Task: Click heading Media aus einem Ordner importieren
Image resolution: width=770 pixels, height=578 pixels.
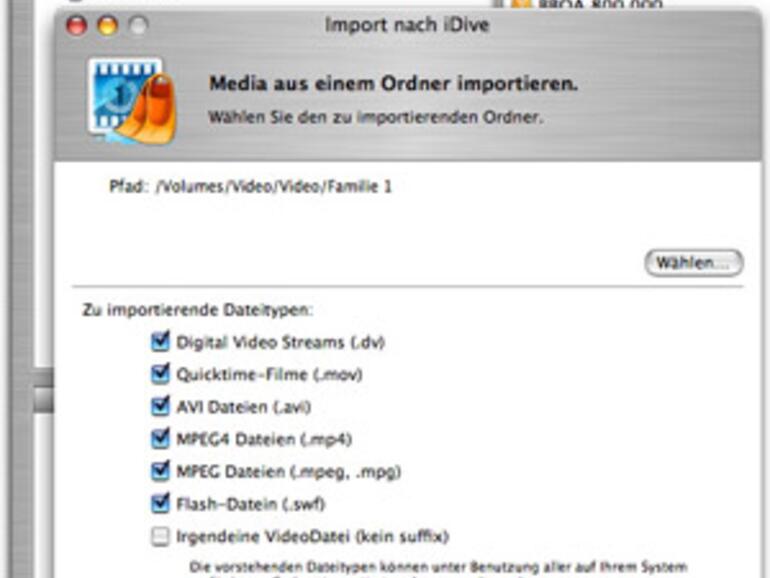Action: coord(393,83)
